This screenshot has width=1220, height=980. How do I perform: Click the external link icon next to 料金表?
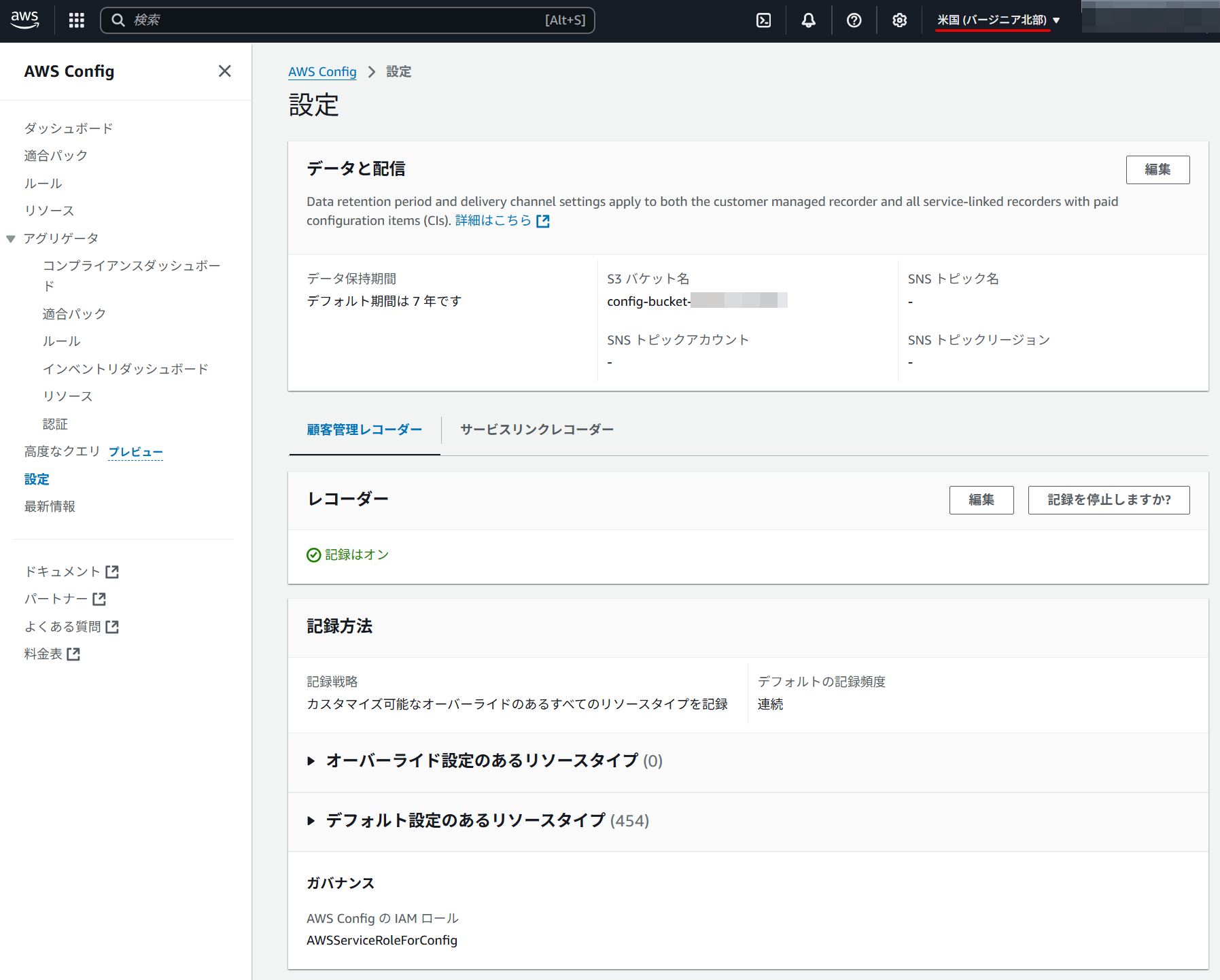point(73,654)
